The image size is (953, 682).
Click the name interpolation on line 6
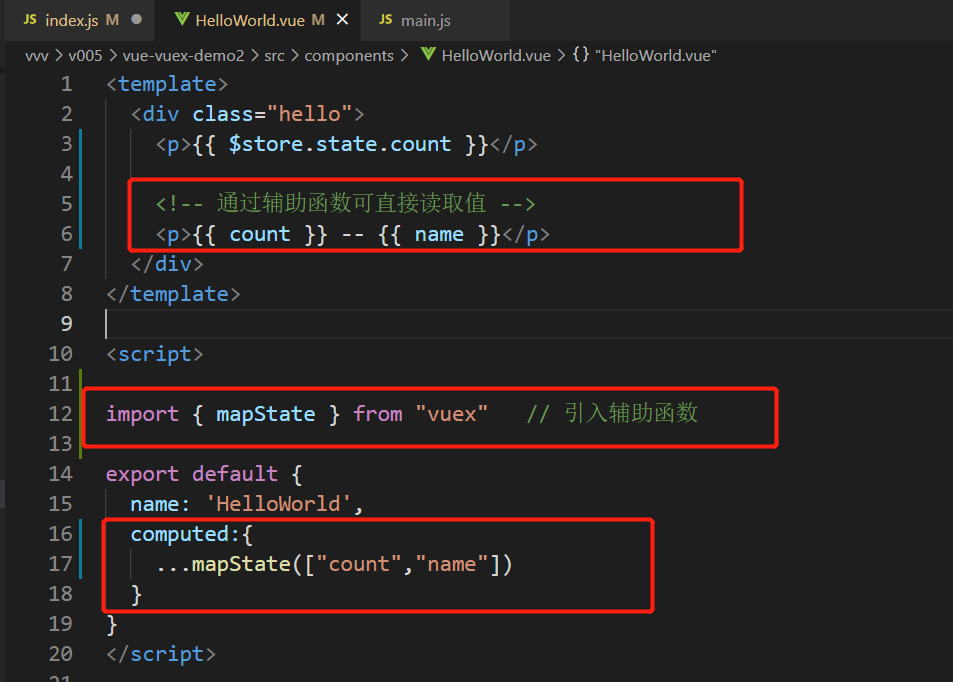[439, 234]
